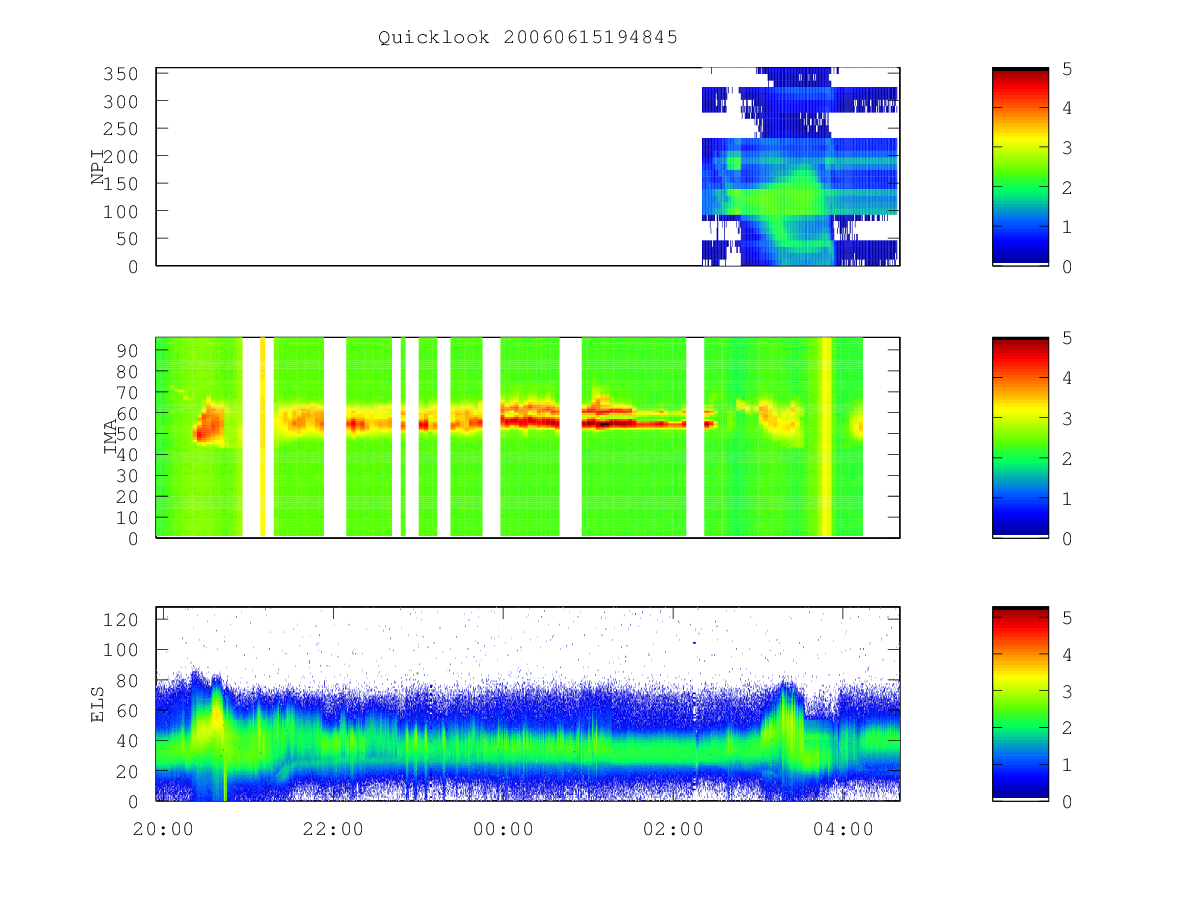Click the 3 label on NPI color bar
1200x900 pixels.
(1068, 148)
